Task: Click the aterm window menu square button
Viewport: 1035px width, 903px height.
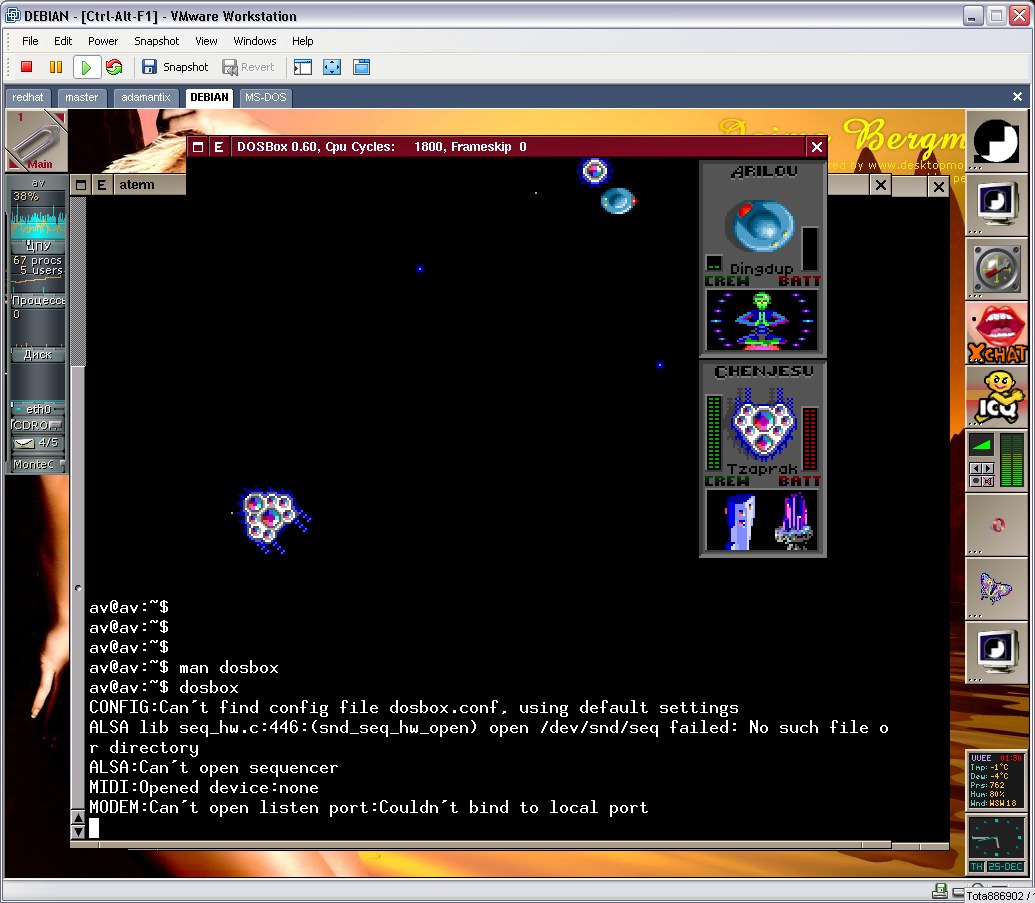Action: pyautogui.click(x=81, y=185)
